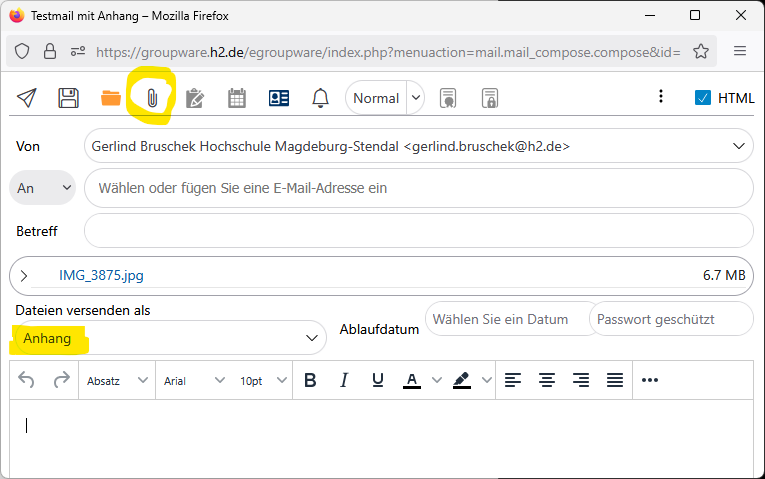Image resolution: width=765 pixels, height=479 pixels.
Task: Click the undo arrow in editor toolbar
Action: pos(27,380)
